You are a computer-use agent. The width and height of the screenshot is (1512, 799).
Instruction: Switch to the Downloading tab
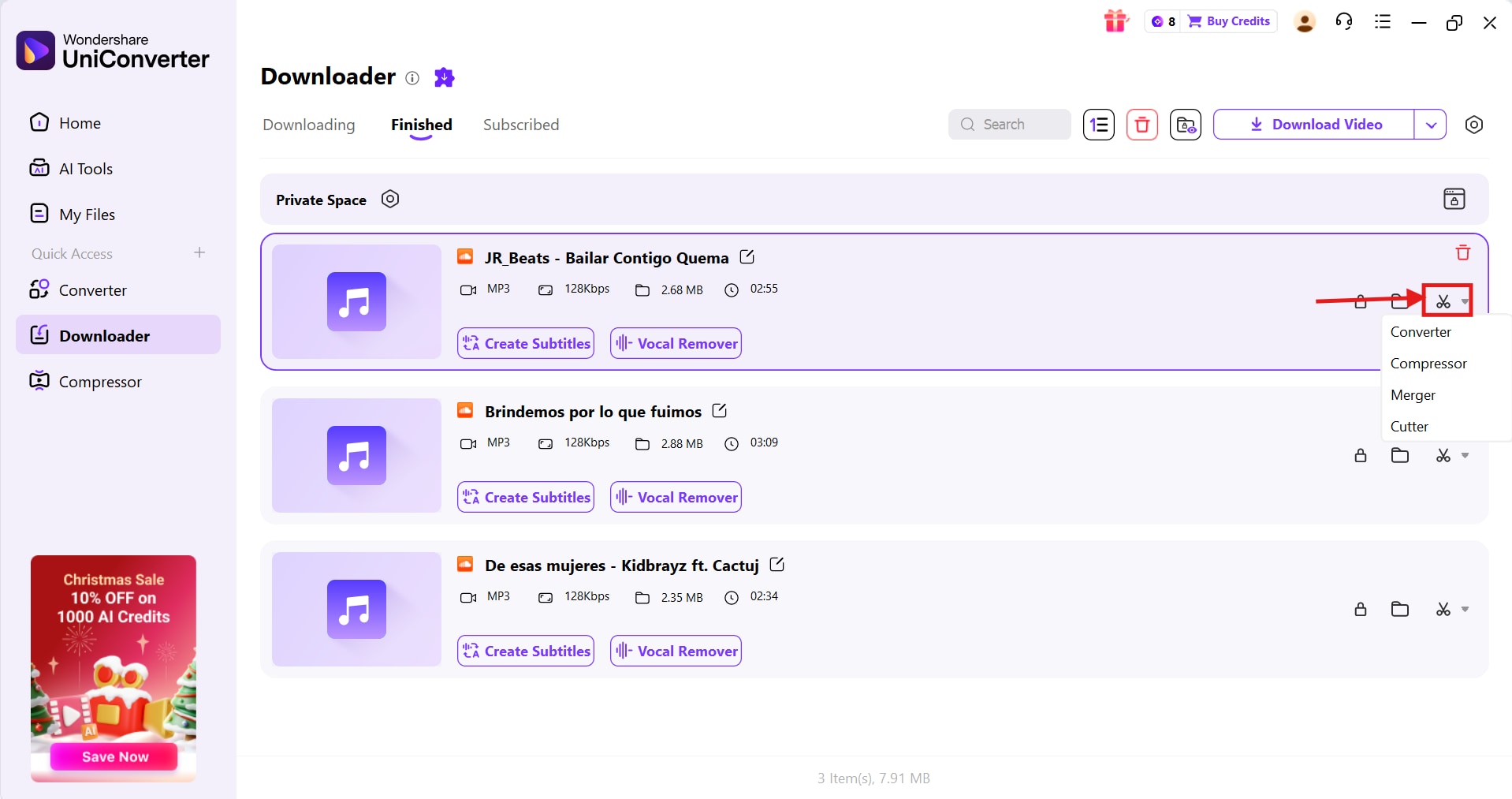pyautogui.click(x=308, y=125)
